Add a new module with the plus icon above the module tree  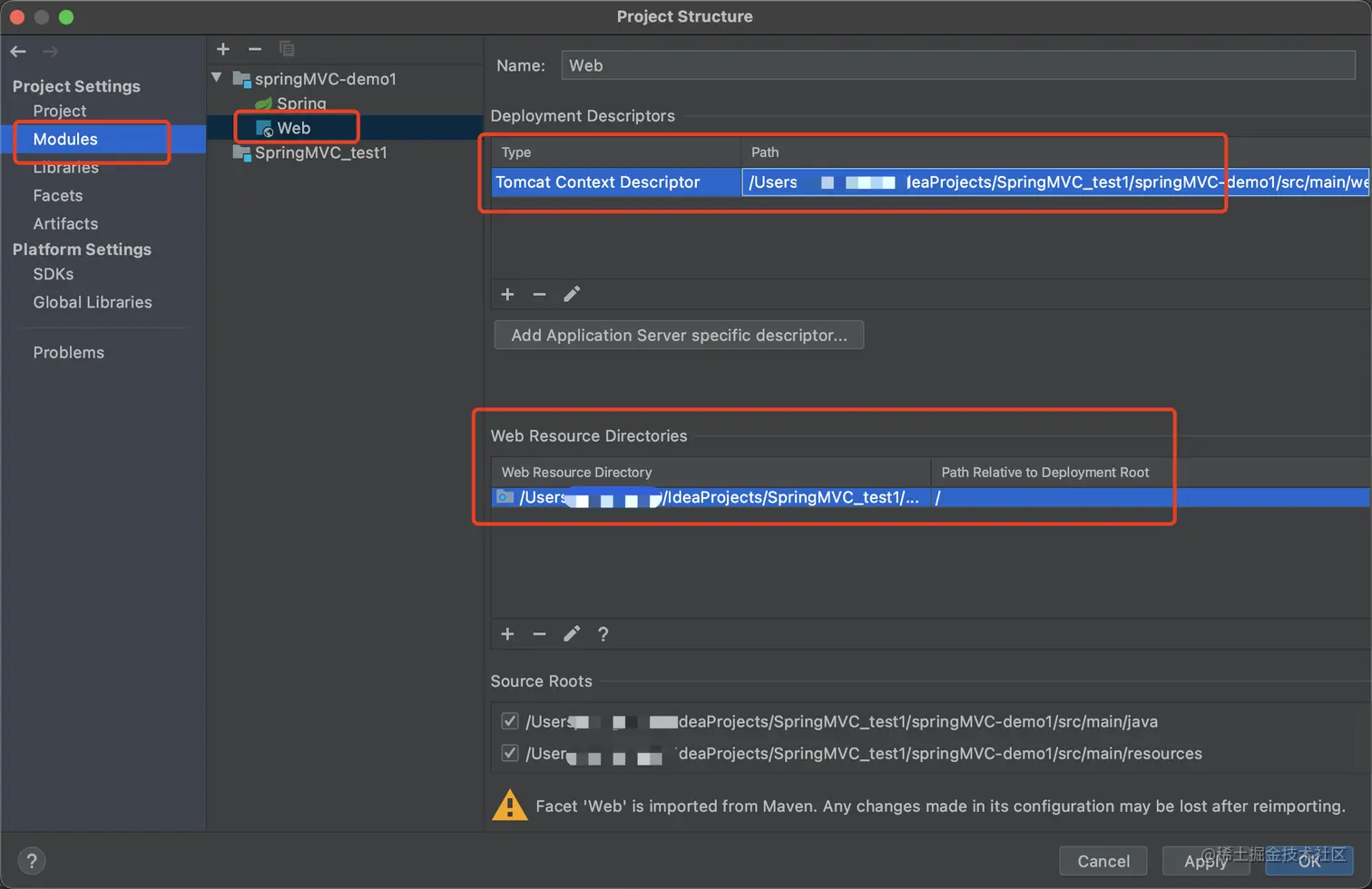click(223, 49)
